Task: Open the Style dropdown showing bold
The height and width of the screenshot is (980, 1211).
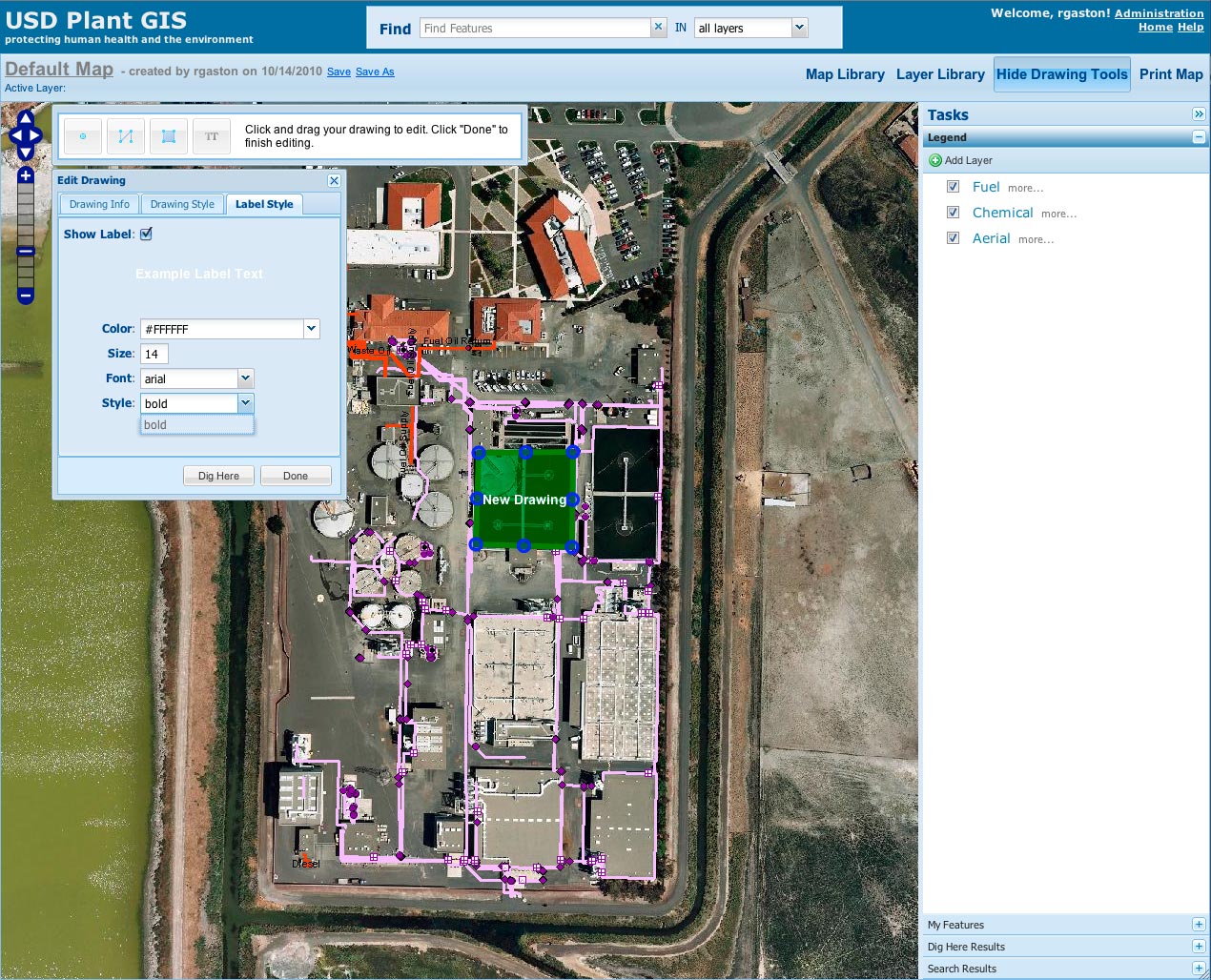Action: click(246, 403)
